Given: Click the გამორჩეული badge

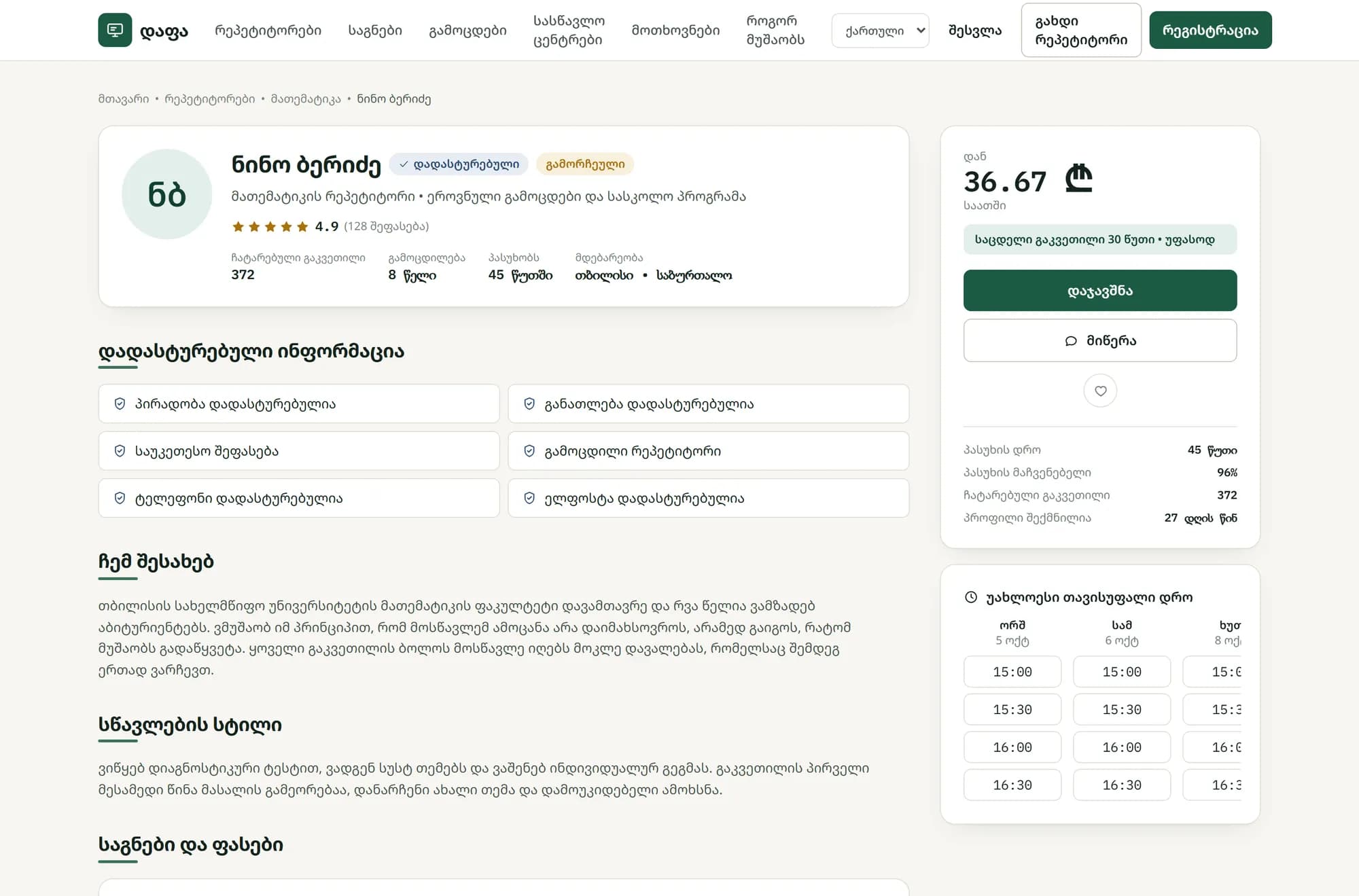Looking at the screenshot, I should click(x=585, y=164).
